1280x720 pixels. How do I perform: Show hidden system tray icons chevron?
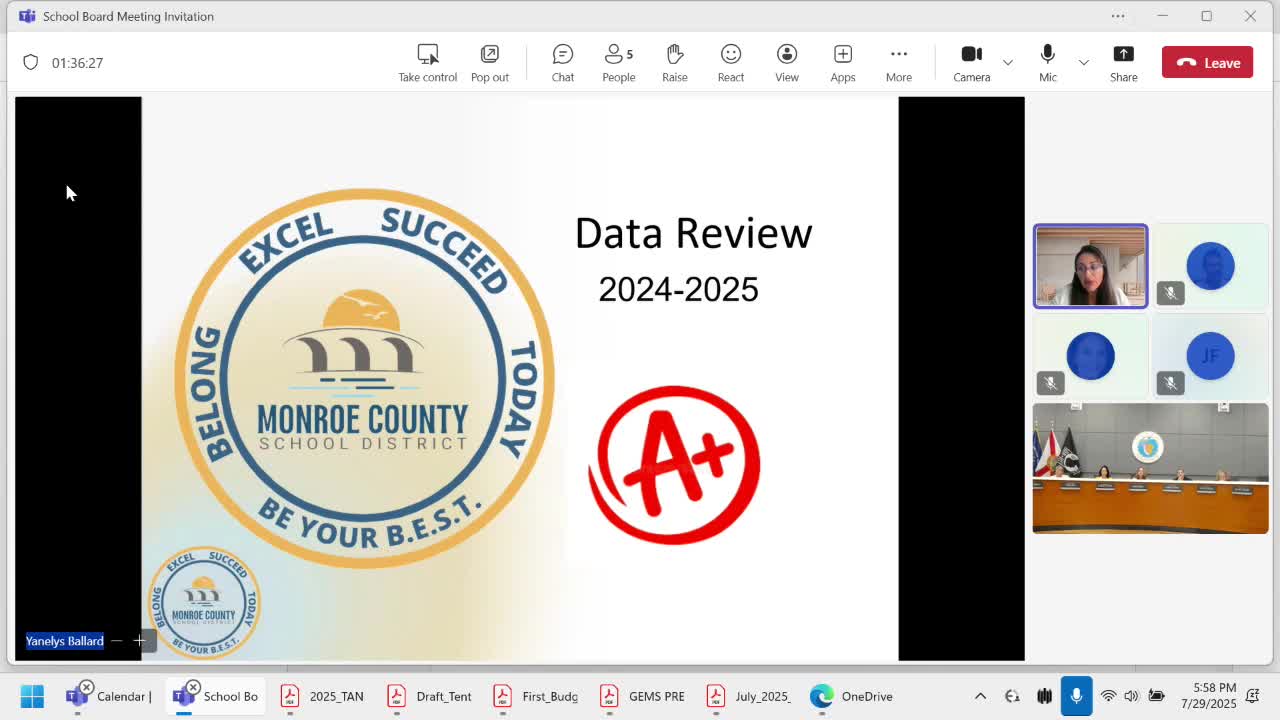coord(980,696)
